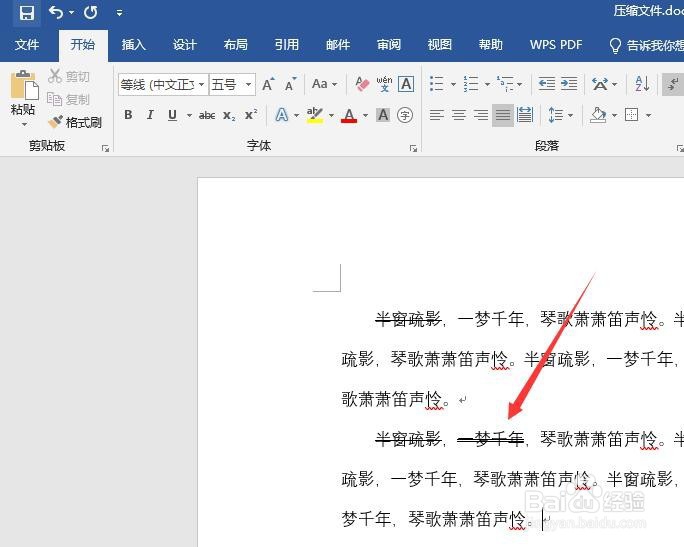This screenshot has width=684, height=547.
Task: Open line spacing options
Action: coord(556,115)
